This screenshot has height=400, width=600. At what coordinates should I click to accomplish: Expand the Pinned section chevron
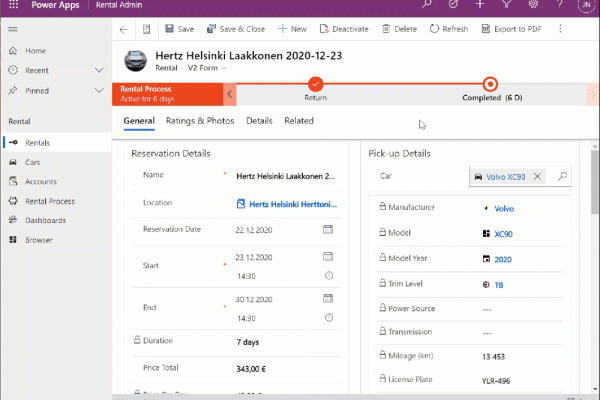[99, 91]
